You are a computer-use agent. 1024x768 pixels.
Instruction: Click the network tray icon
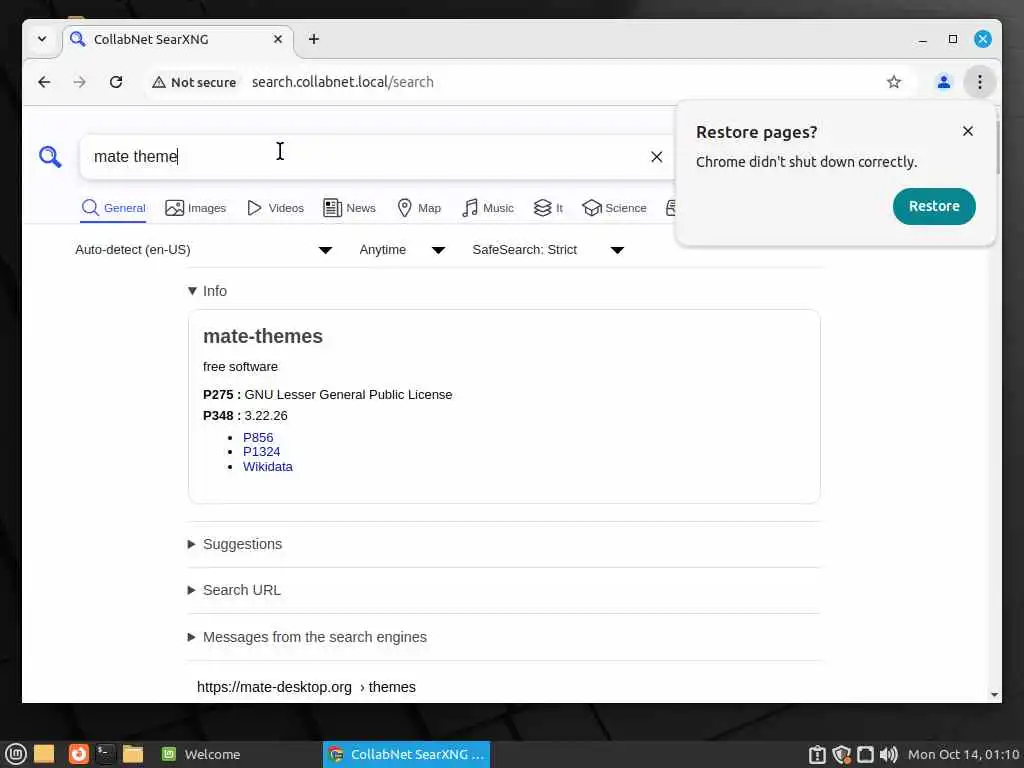[x=865, y=755]
